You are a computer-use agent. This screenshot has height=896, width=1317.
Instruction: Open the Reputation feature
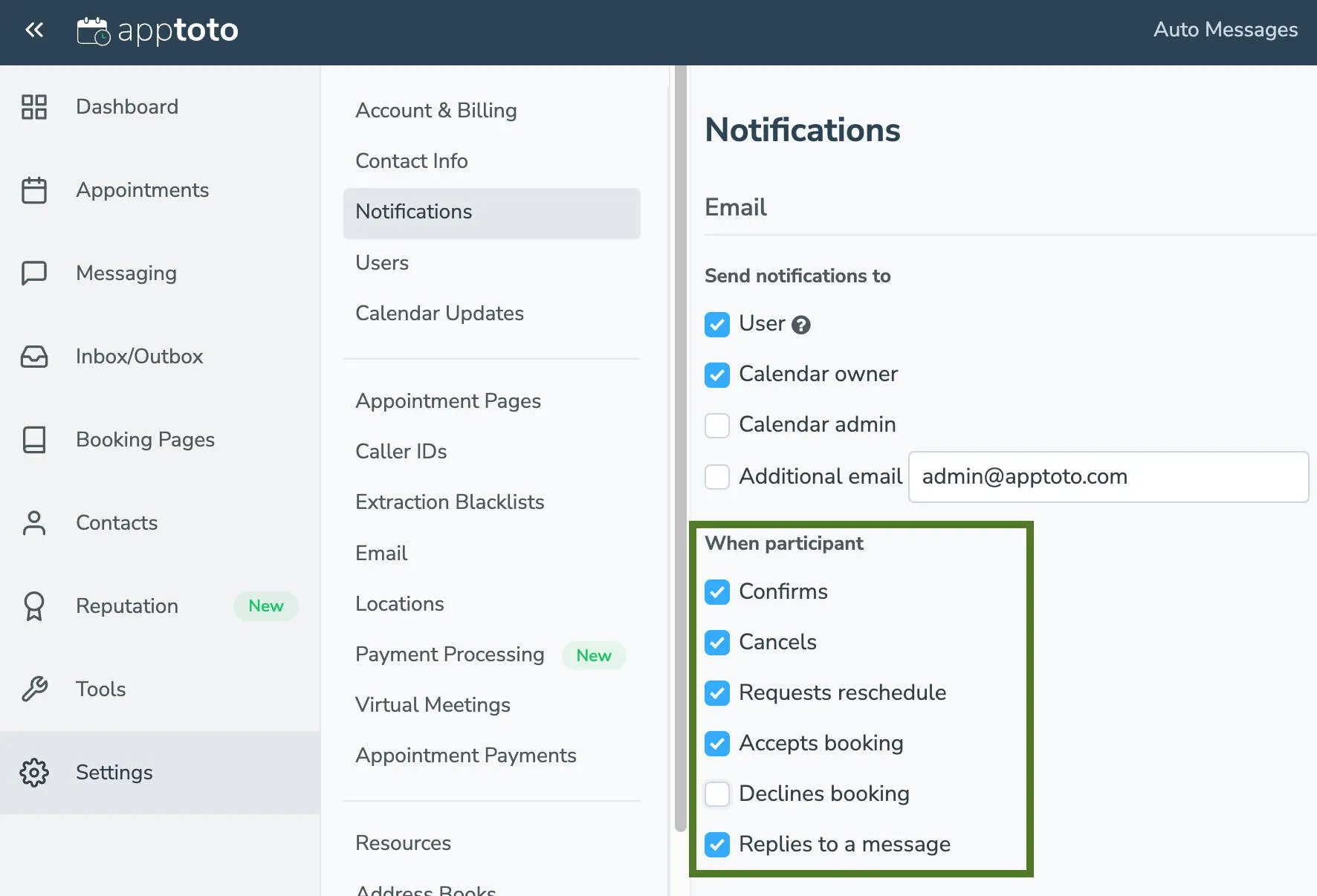point(126,606)
